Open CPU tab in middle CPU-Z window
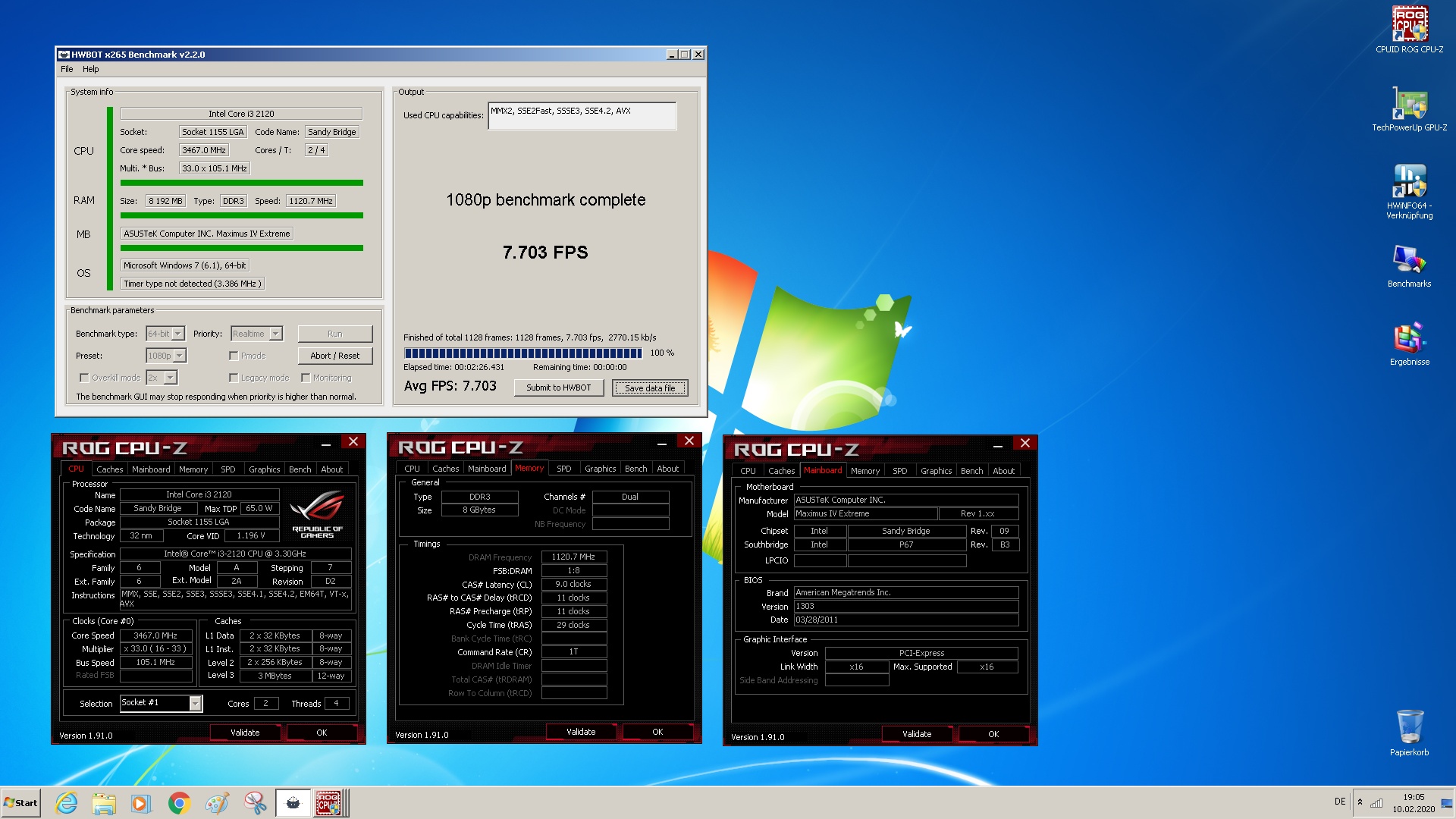This screenshot has width=1456, height=819. click(412, 469)
